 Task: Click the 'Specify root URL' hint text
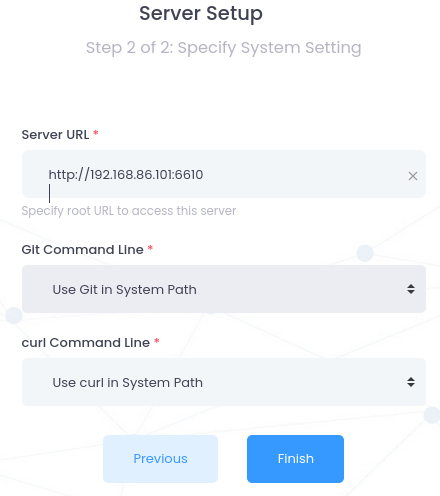click(x=129, y=211)
